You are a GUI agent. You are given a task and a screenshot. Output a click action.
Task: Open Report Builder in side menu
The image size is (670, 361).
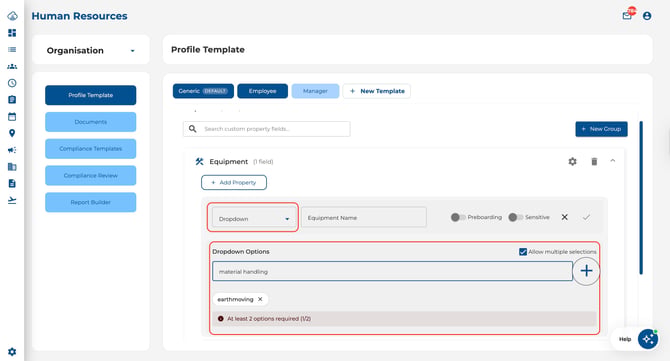(91, 202)
